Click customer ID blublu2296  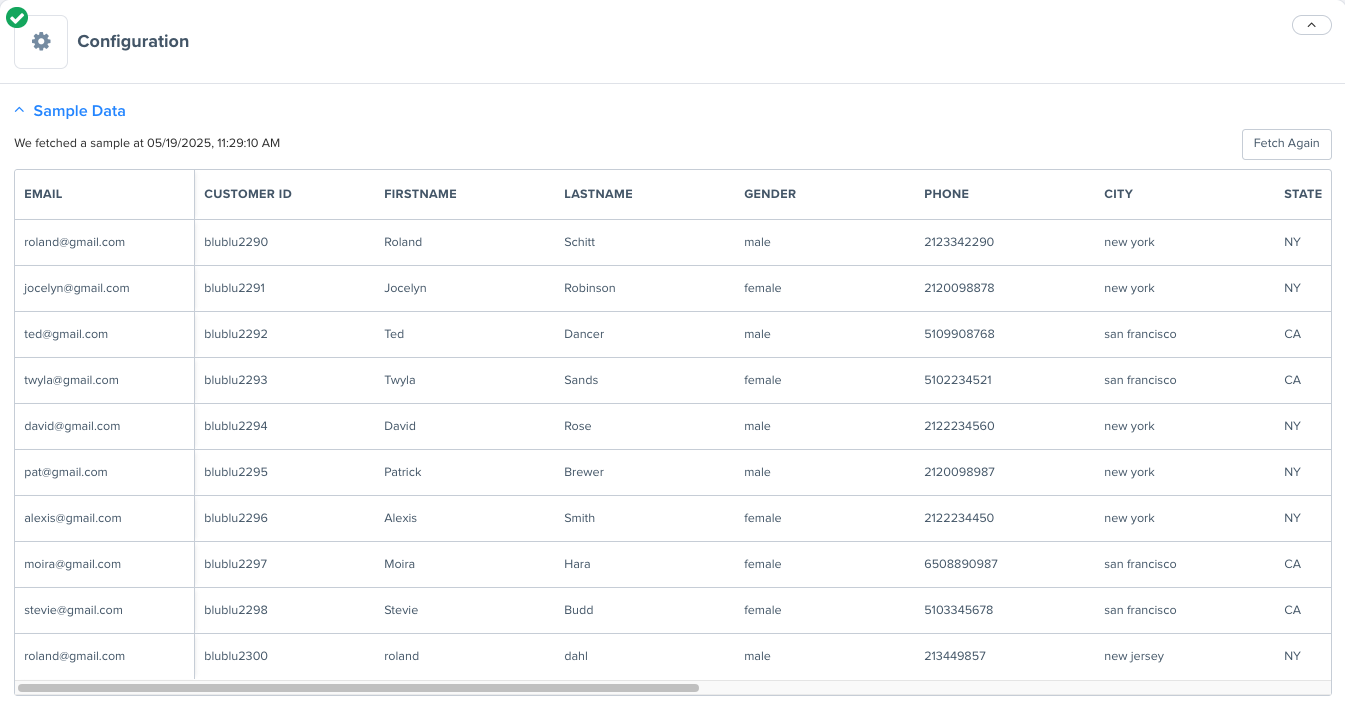point(236,518)
